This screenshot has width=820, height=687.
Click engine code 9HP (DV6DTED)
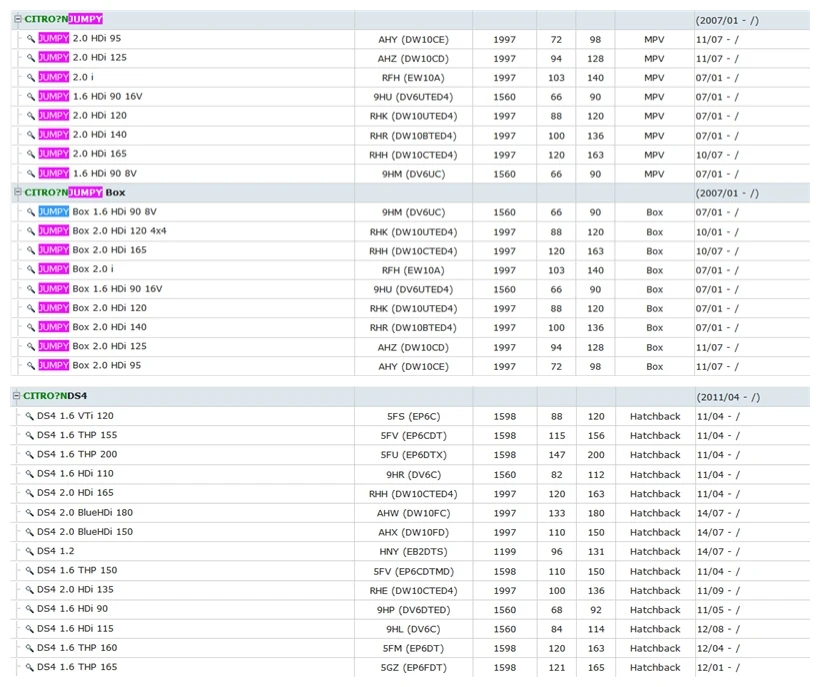413,610
